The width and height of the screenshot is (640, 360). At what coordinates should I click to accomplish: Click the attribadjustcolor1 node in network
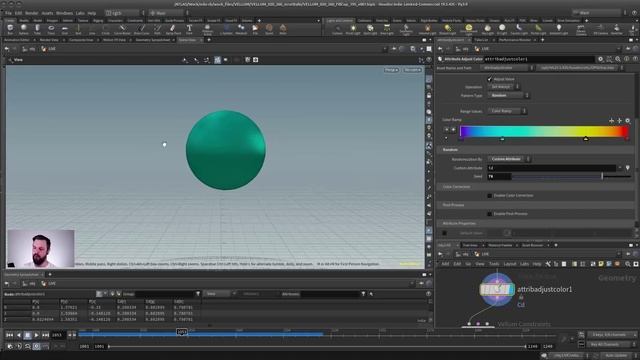pos(497,289)
